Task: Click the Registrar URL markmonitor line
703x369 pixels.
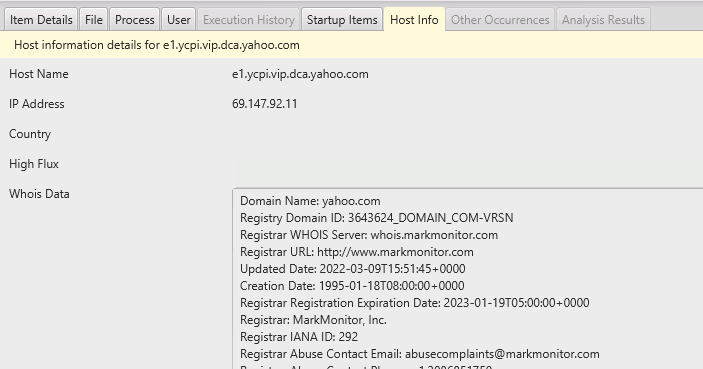Action: click(357, 252)
